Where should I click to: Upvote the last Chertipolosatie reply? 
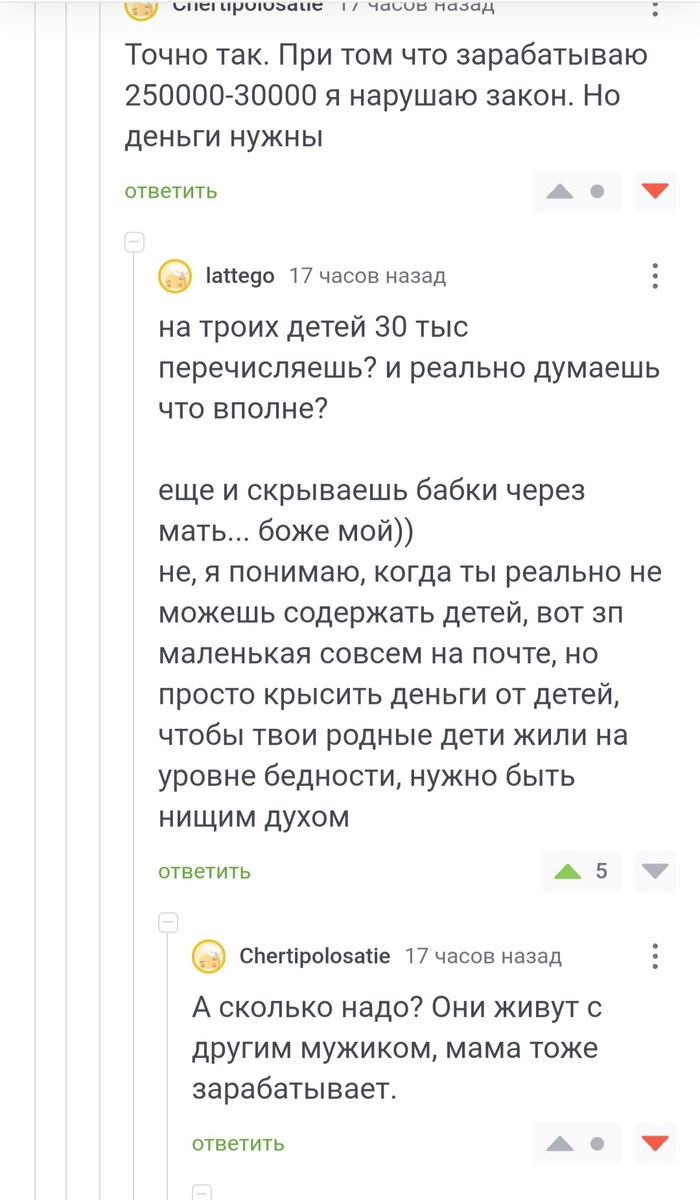559,1143
